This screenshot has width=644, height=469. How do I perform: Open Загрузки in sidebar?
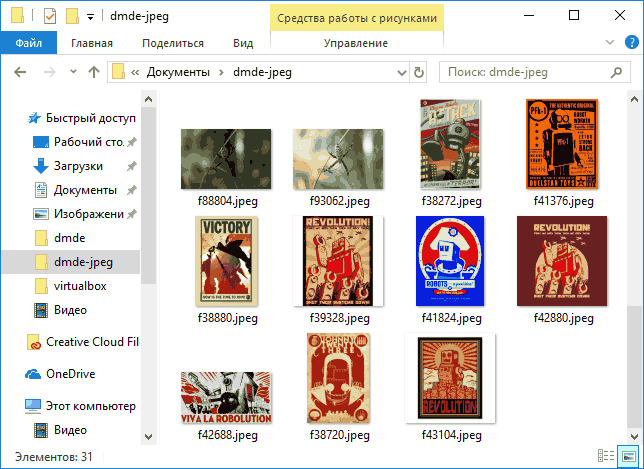[68, 166]
